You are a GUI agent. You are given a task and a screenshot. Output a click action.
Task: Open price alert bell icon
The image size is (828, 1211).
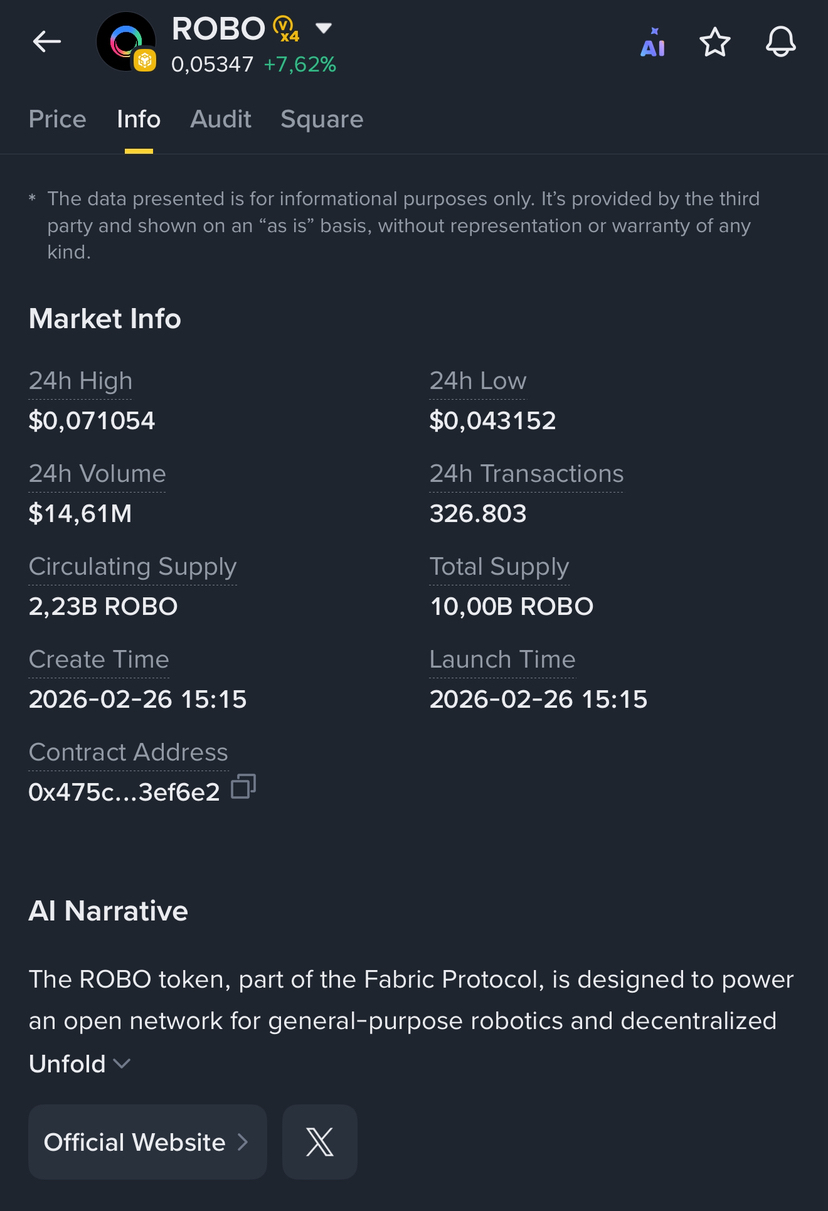pos(780,42)
